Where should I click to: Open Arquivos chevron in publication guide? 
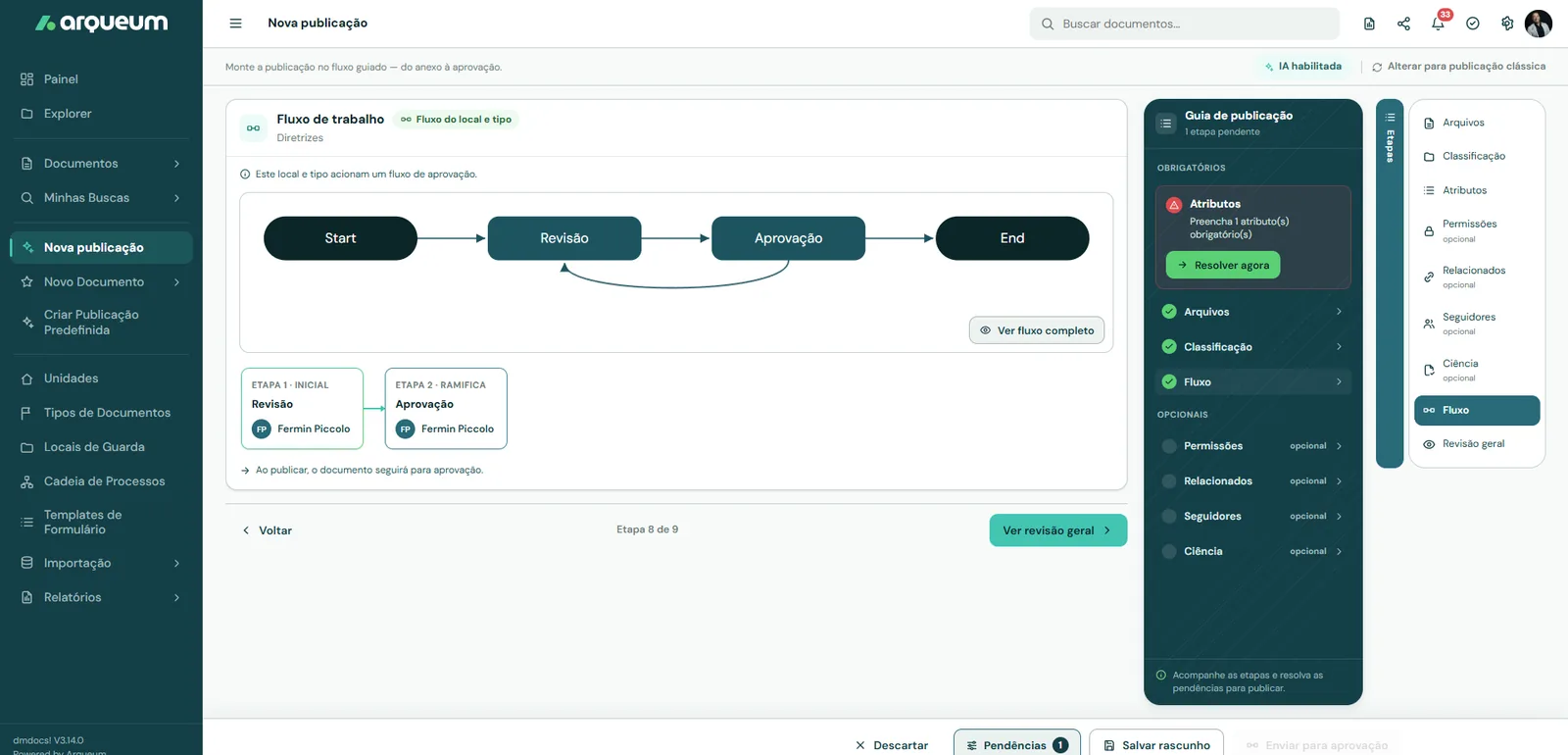tap(1339, 312)
